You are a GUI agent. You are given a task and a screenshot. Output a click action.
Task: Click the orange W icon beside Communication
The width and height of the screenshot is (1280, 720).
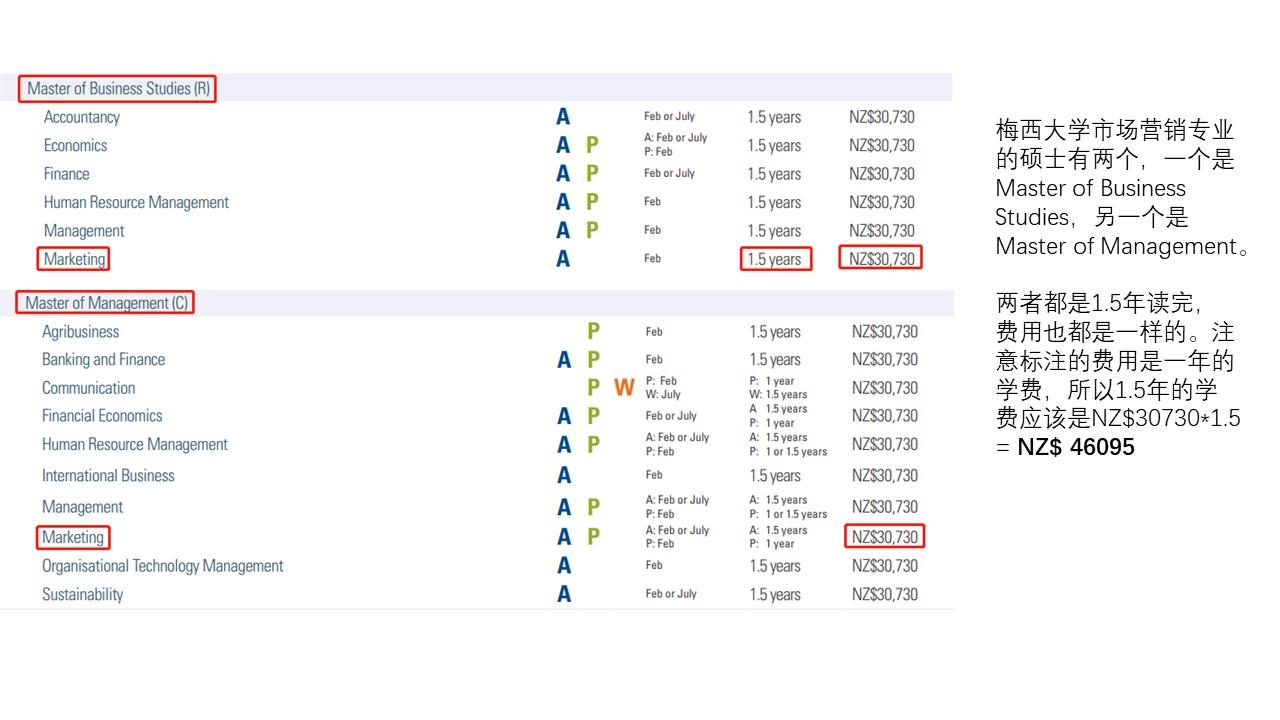coord(624,388)
